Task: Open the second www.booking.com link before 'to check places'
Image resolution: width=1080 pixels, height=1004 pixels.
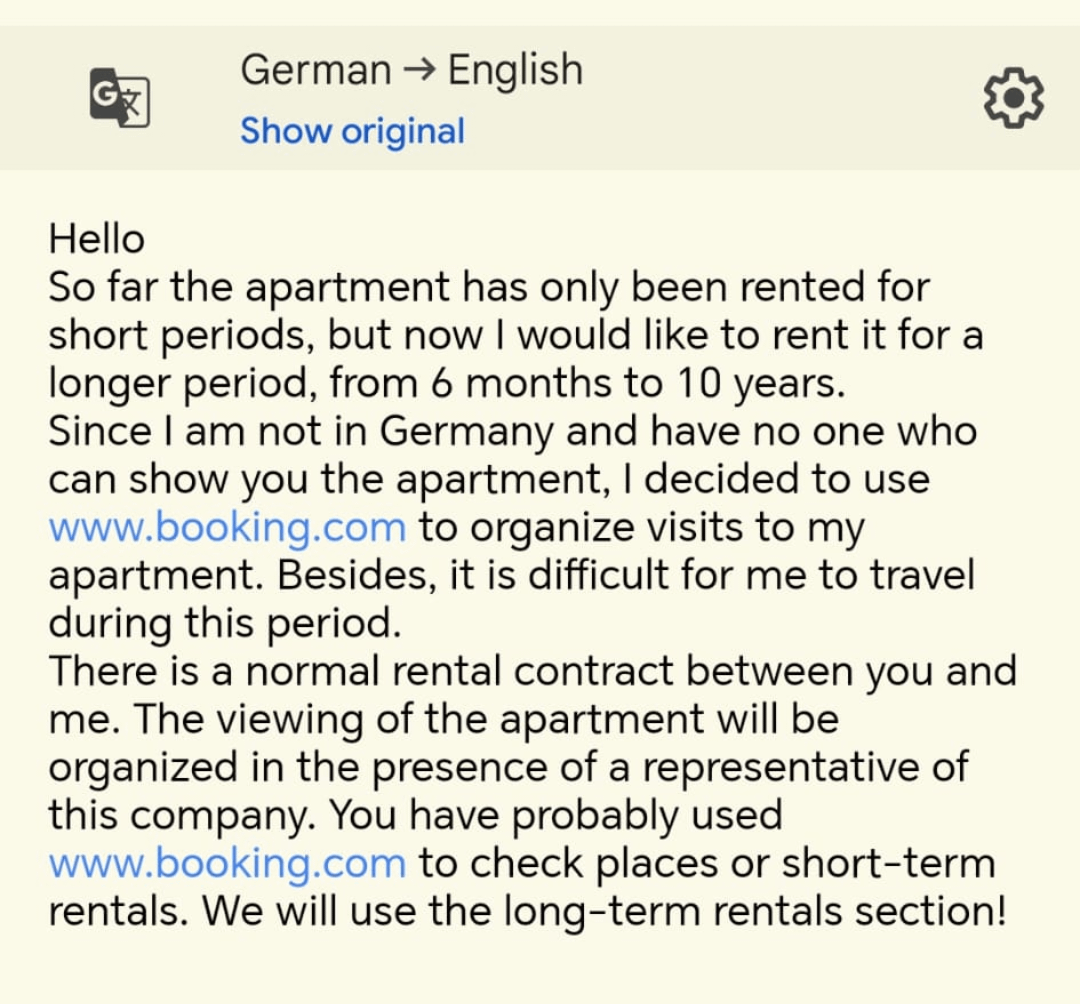Action: coord(227,864)
